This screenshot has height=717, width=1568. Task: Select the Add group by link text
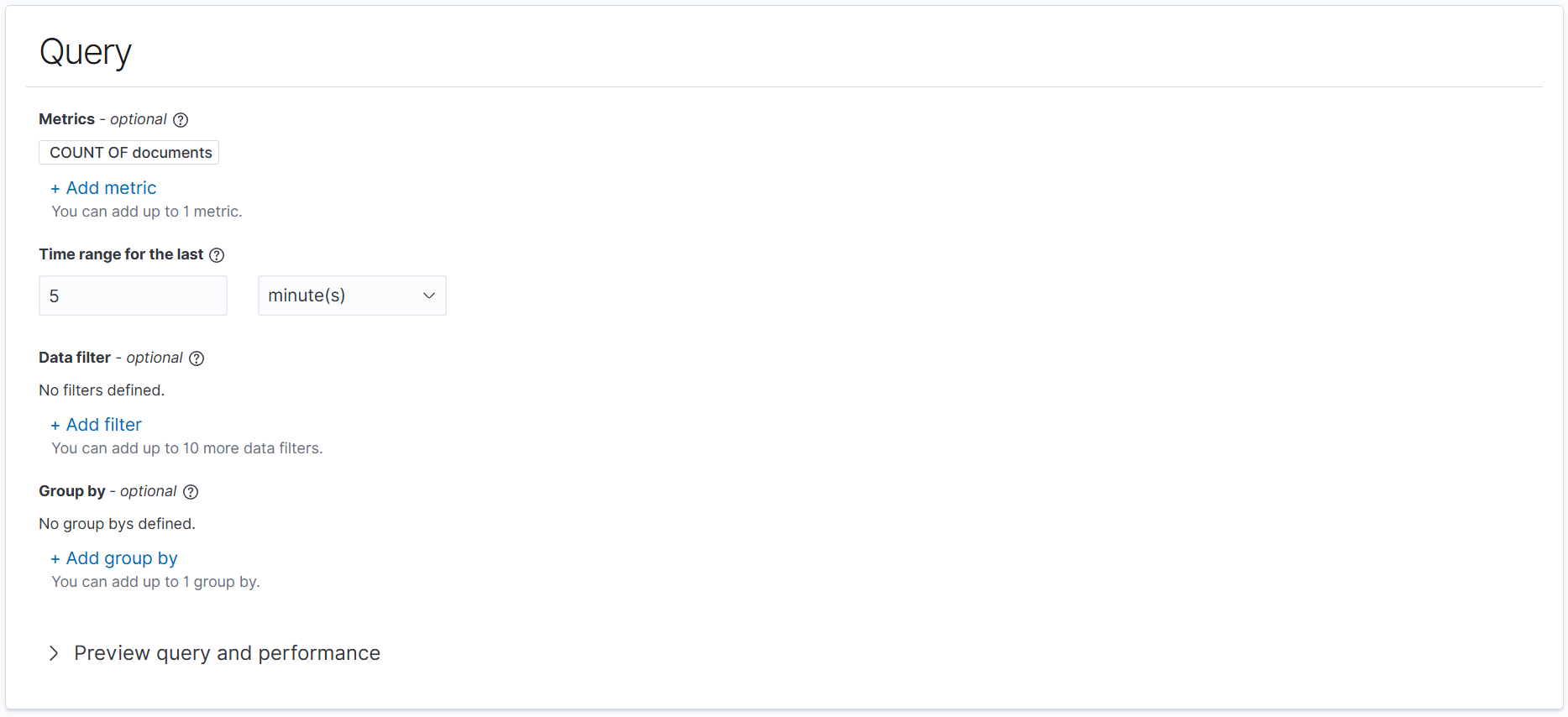click(122, 558)
